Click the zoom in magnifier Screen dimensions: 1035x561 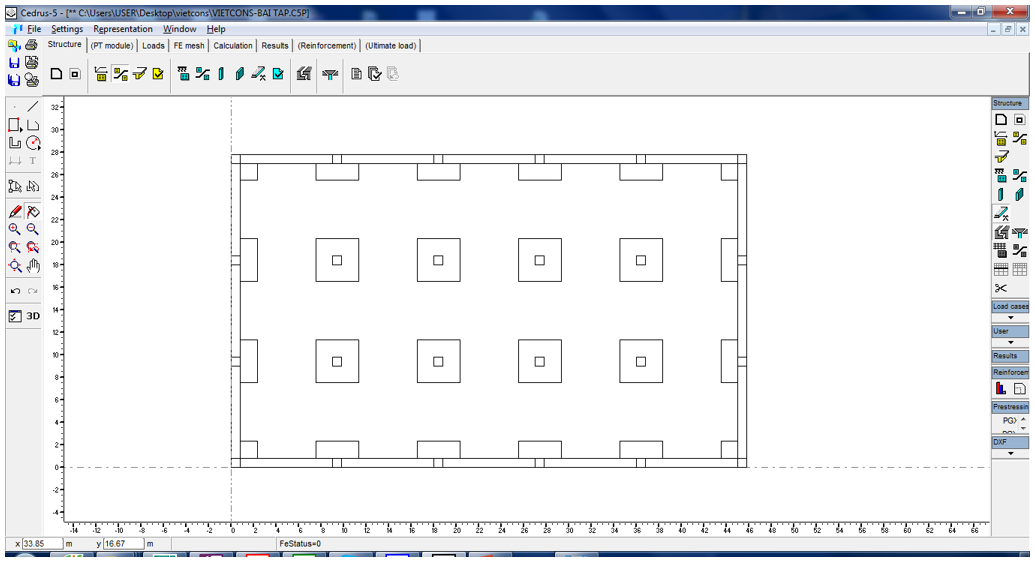[15, 230]
